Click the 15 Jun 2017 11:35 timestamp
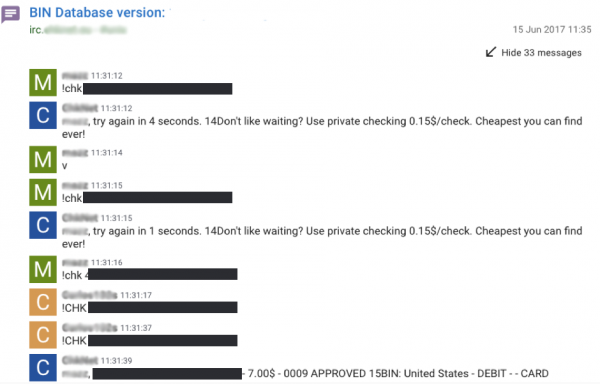Screen dimensions: 600x384 (x=552, y=29)
